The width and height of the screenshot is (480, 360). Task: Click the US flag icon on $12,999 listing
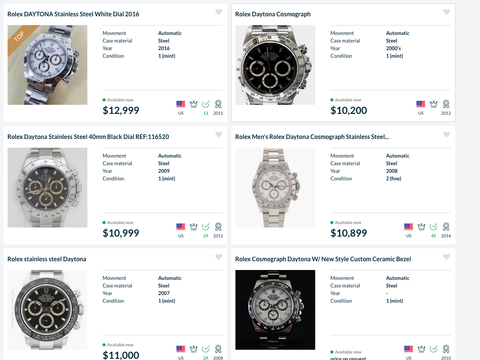coord(181,104)
